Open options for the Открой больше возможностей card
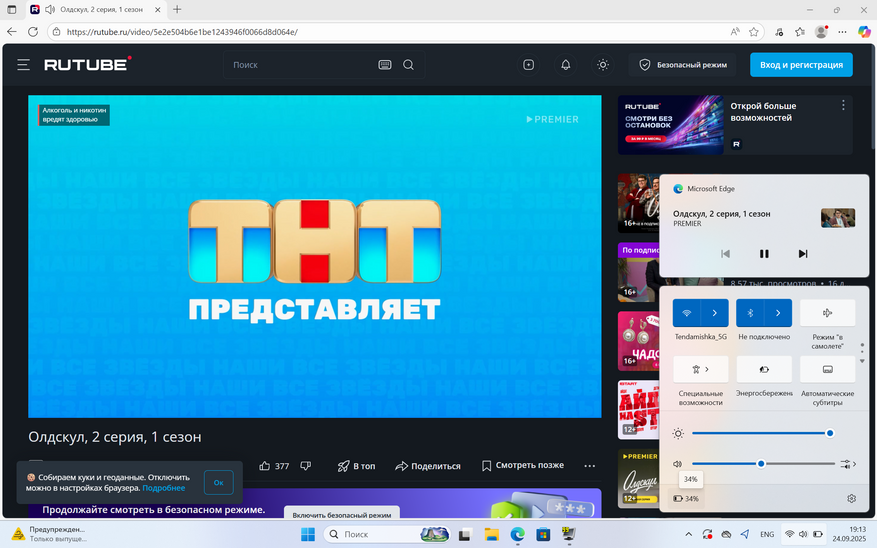The width and height of the screenshot is (877, 548). (x=843, y=105)
